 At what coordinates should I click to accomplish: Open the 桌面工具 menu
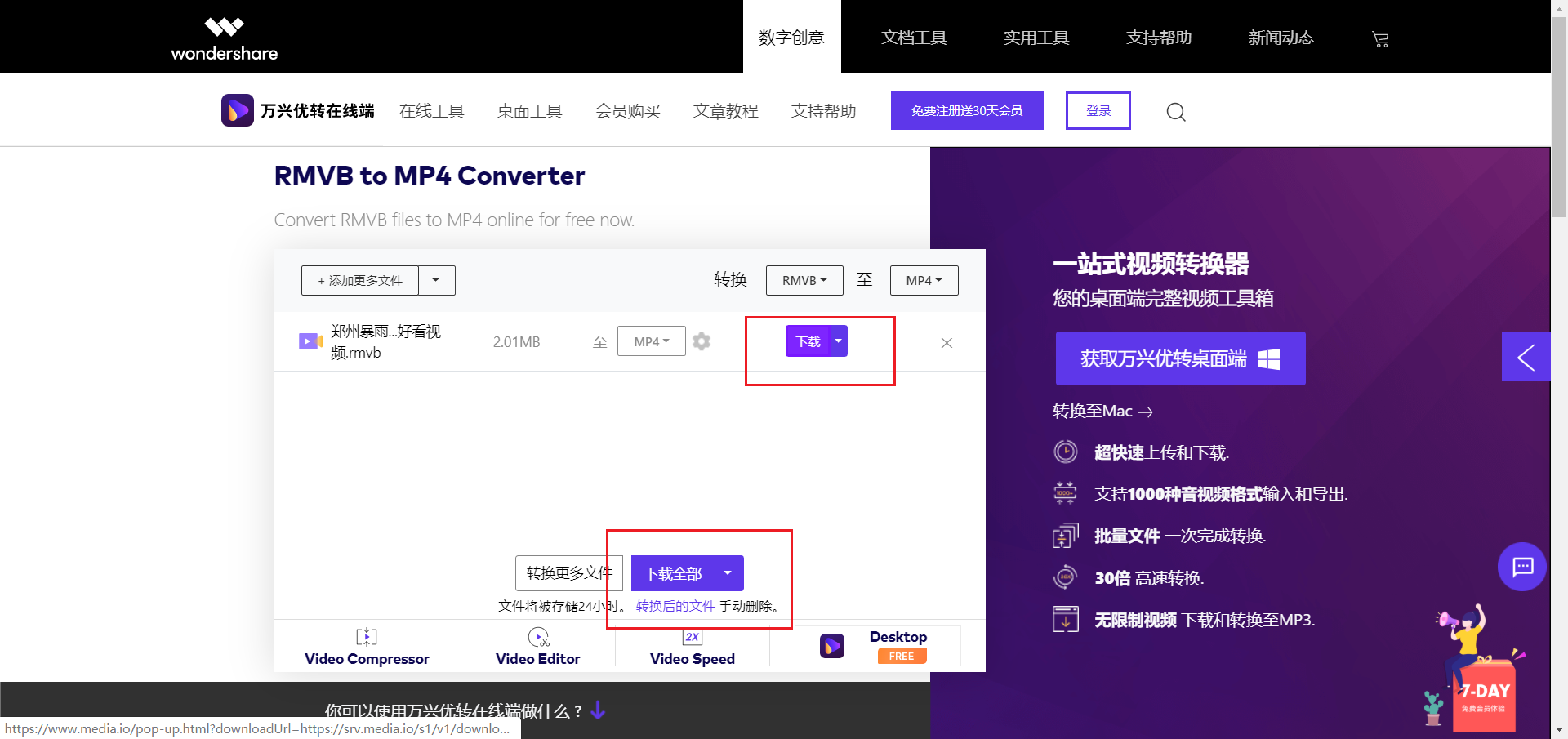[529, 111]
